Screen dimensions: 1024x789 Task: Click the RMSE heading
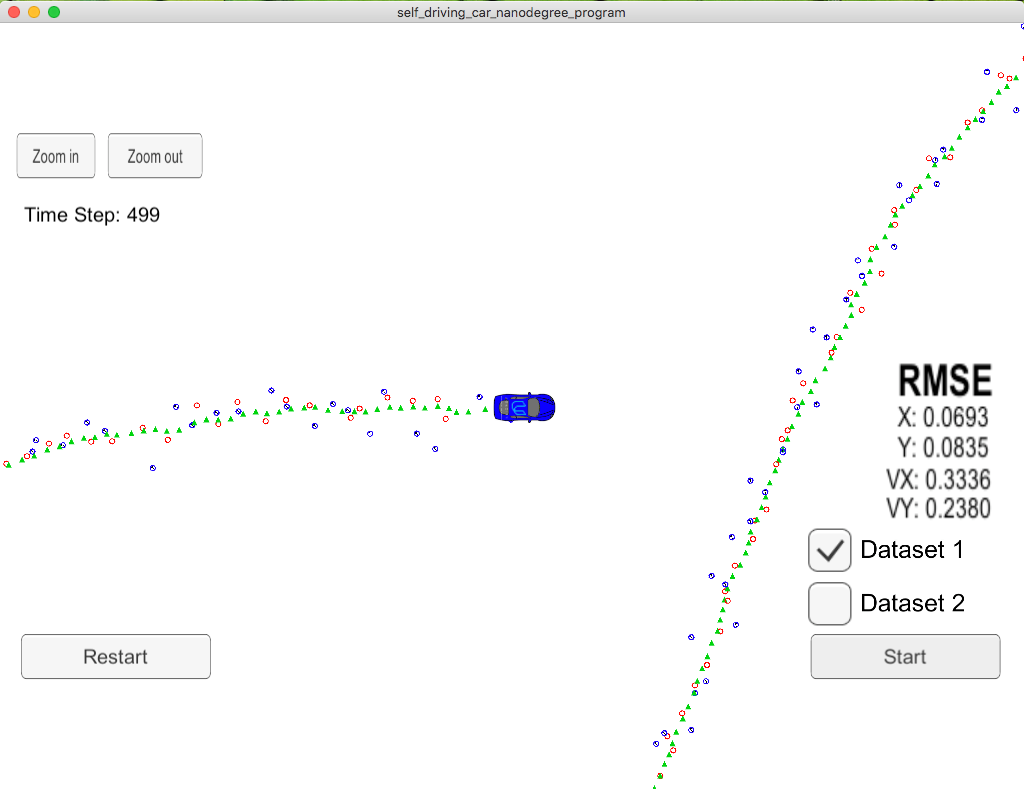click(x=945, y=381)
